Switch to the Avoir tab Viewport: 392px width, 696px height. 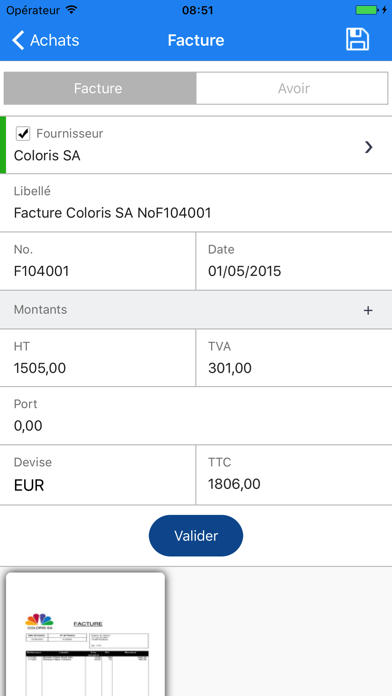pyautogui.click(x=292, y=88)
